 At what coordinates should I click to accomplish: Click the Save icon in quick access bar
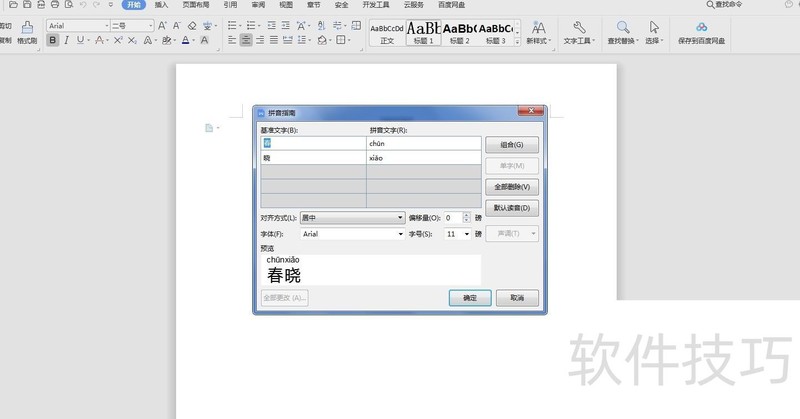pyautogui.click(x=27, y=5)
